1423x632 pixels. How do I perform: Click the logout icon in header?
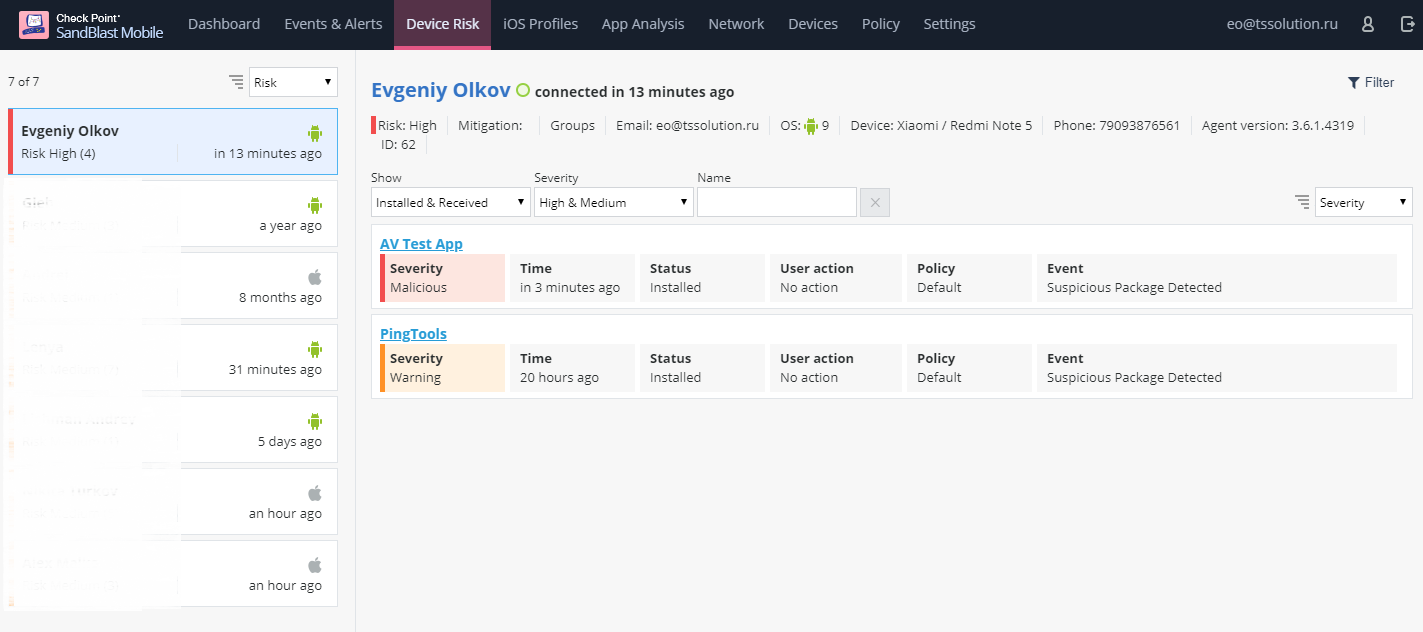tap(1407, 25)
